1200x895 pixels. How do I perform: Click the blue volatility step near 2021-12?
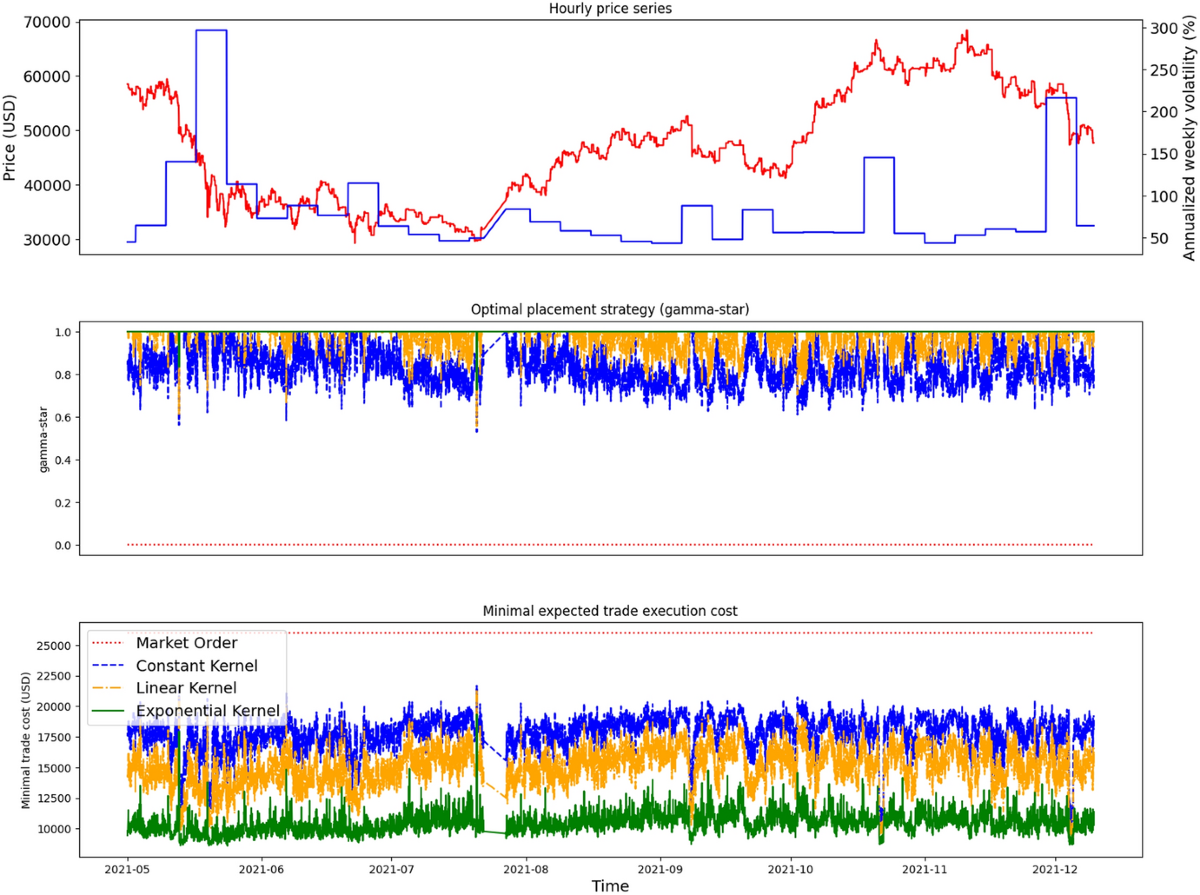pyautogui.click(x=1062, y=99)
